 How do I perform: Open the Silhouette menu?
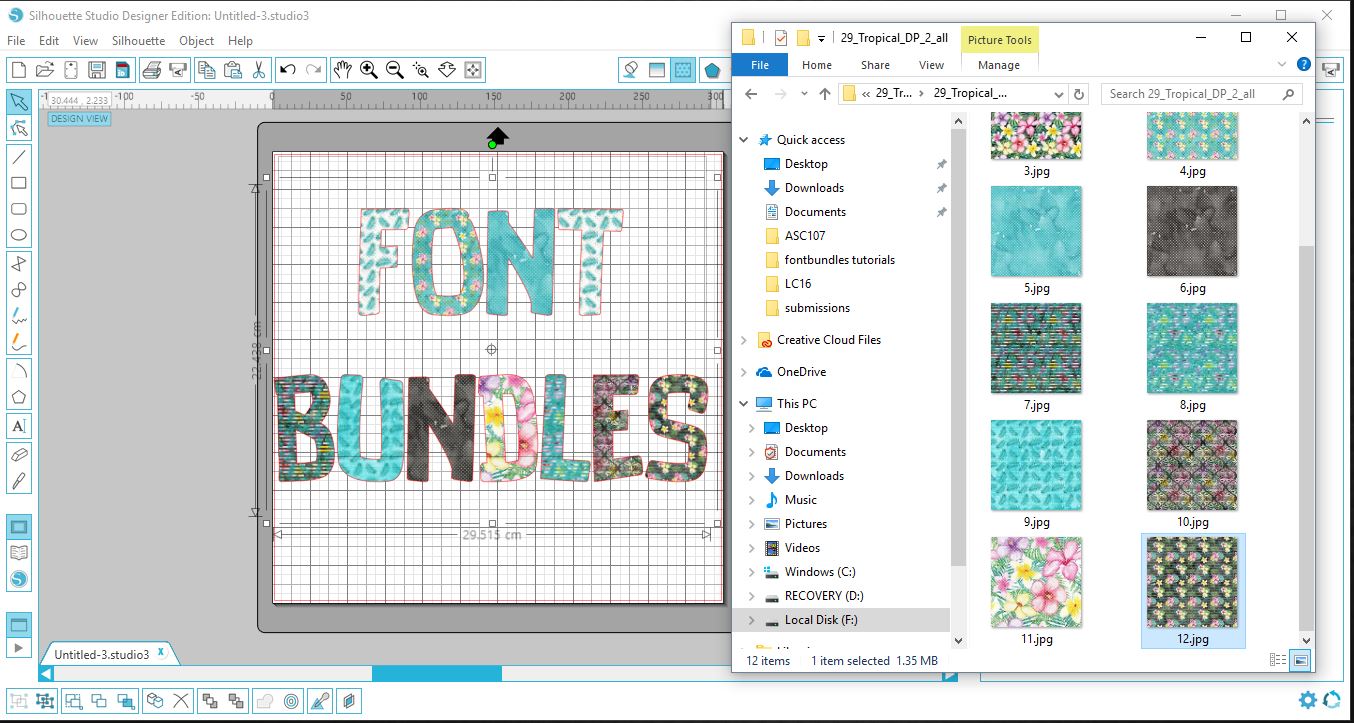(x=138, y=41)
